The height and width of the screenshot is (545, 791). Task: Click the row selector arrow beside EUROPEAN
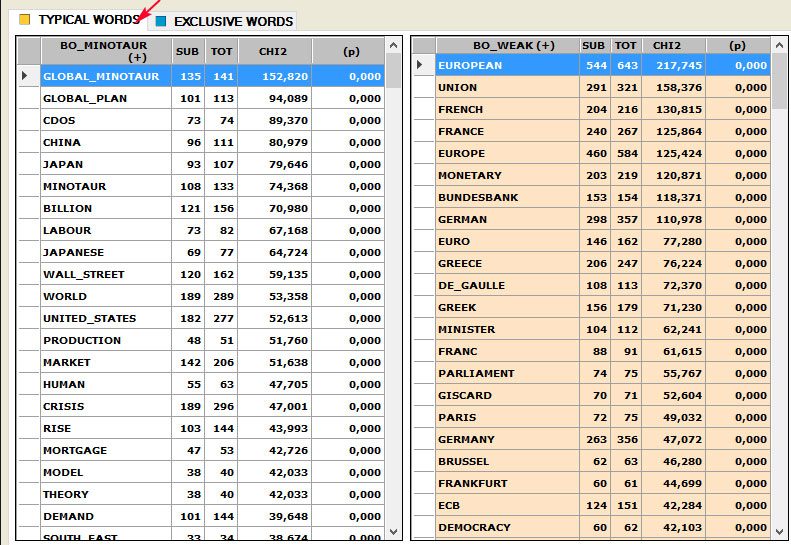[419, 65]
